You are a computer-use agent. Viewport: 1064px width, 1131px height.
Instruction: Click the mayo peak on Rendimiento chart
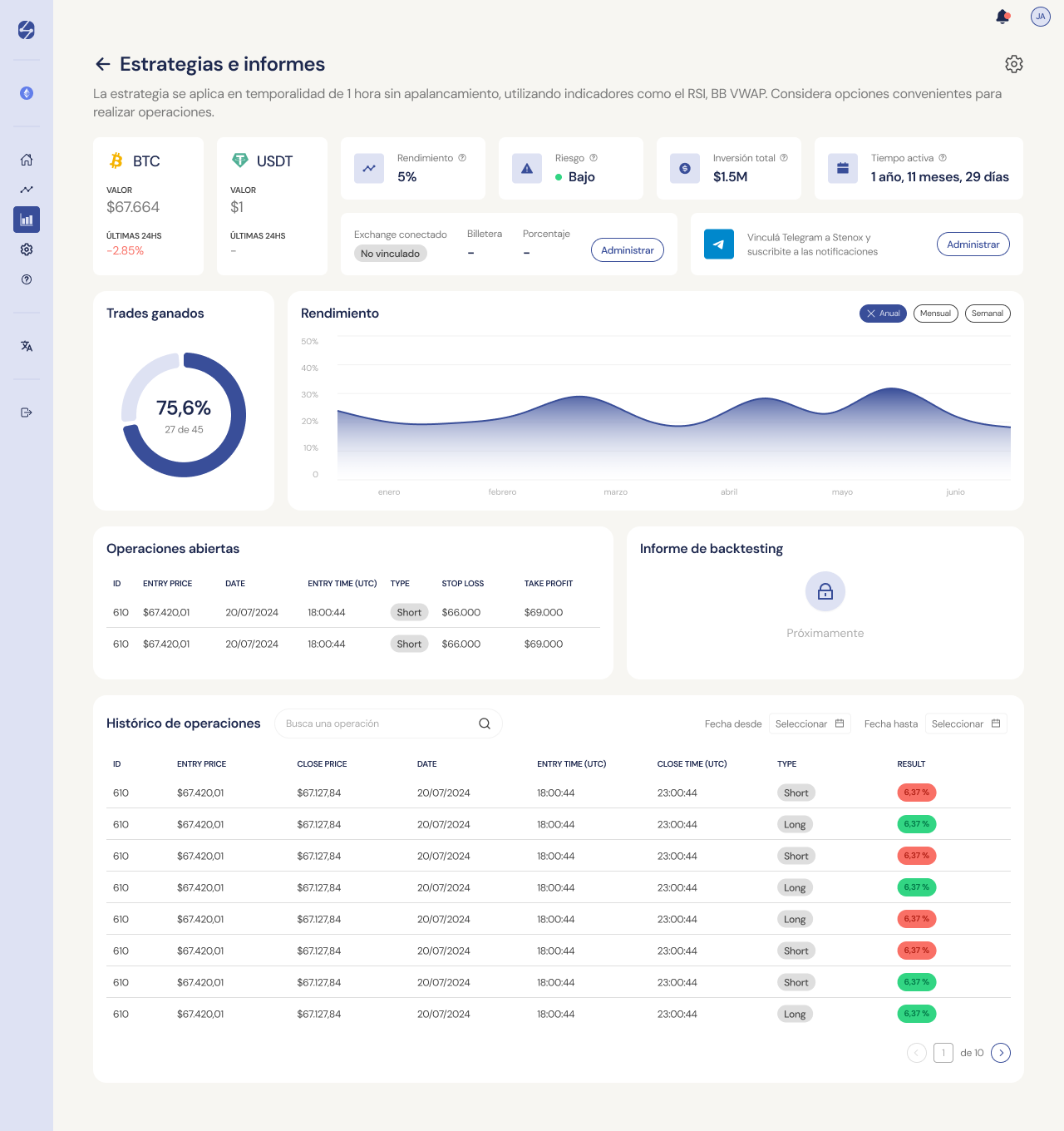891,389
